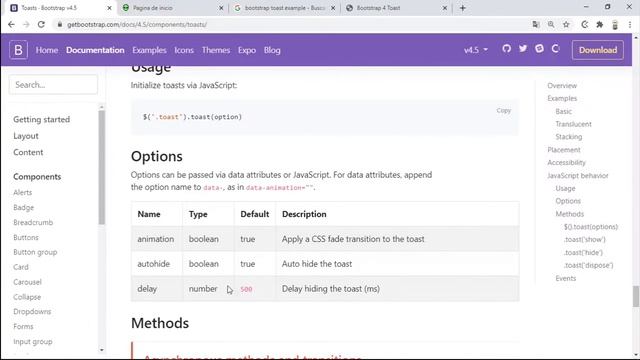Open Blog in navbar
The width and height of the screenshot is (640, 360).
(x=272, y=50)
